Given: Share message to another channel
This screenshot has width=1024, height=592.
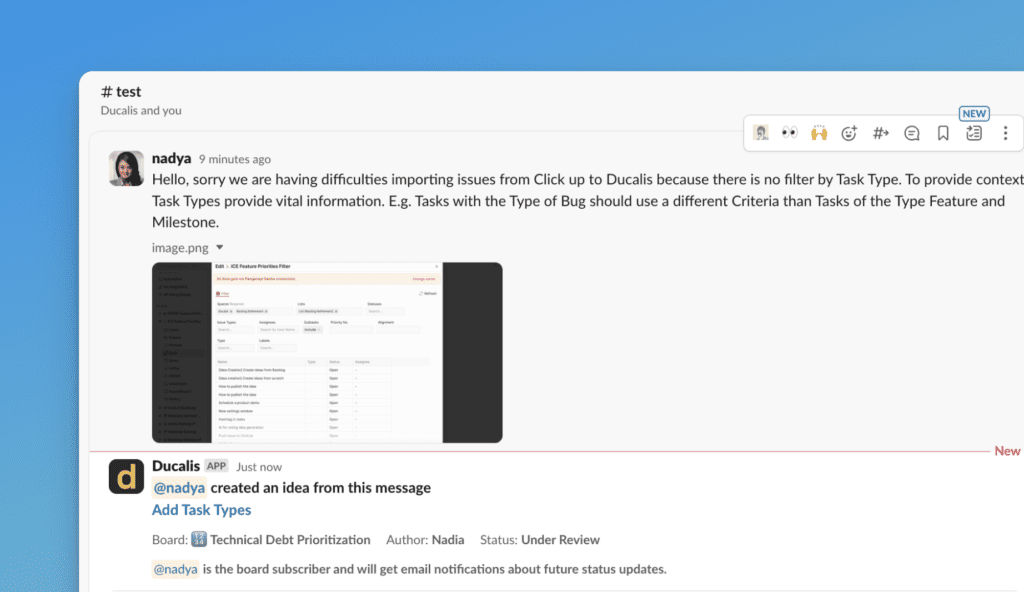Looking at the screenshot, I should (x=881, y=133).
